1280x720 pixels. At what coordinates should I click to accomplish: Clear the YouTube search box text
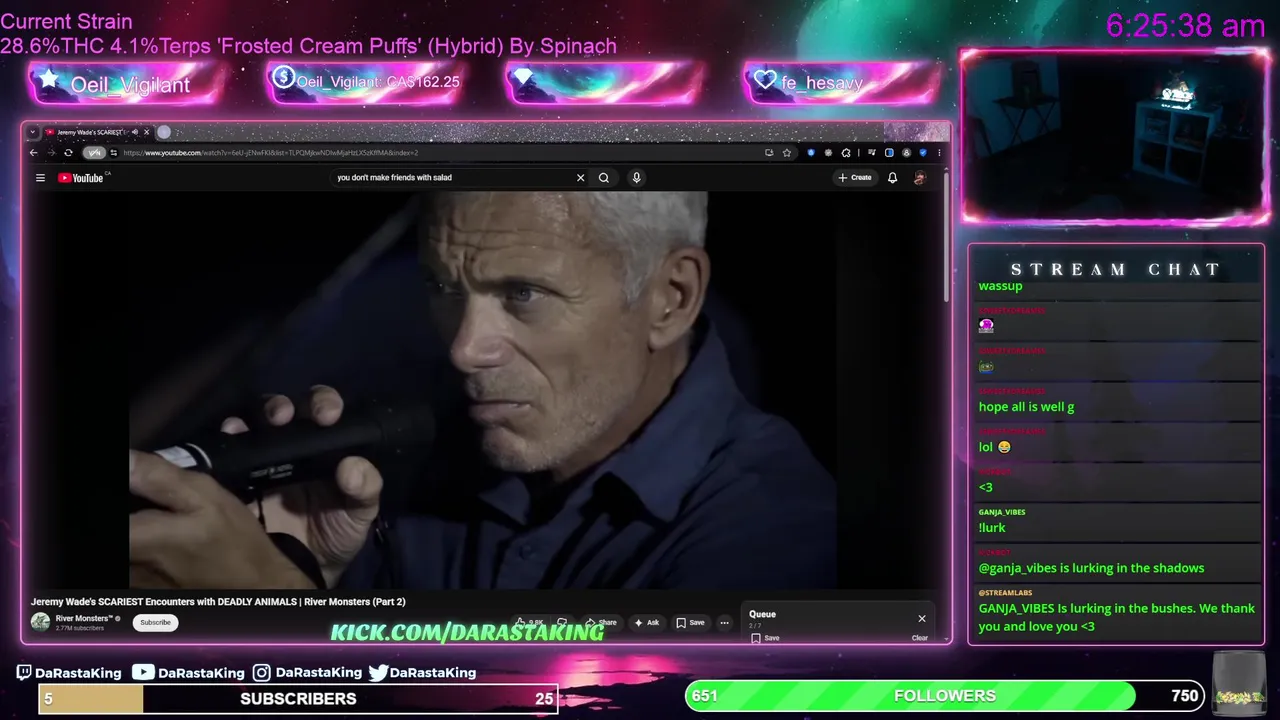[x=580, y=178]
